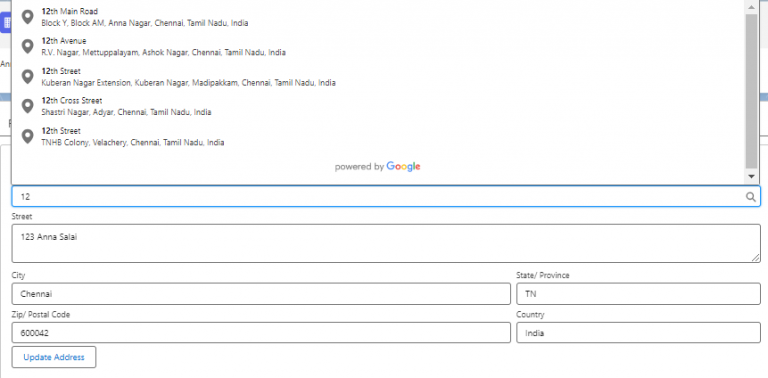Click pin icon beside 12th Cross Street

28,106
